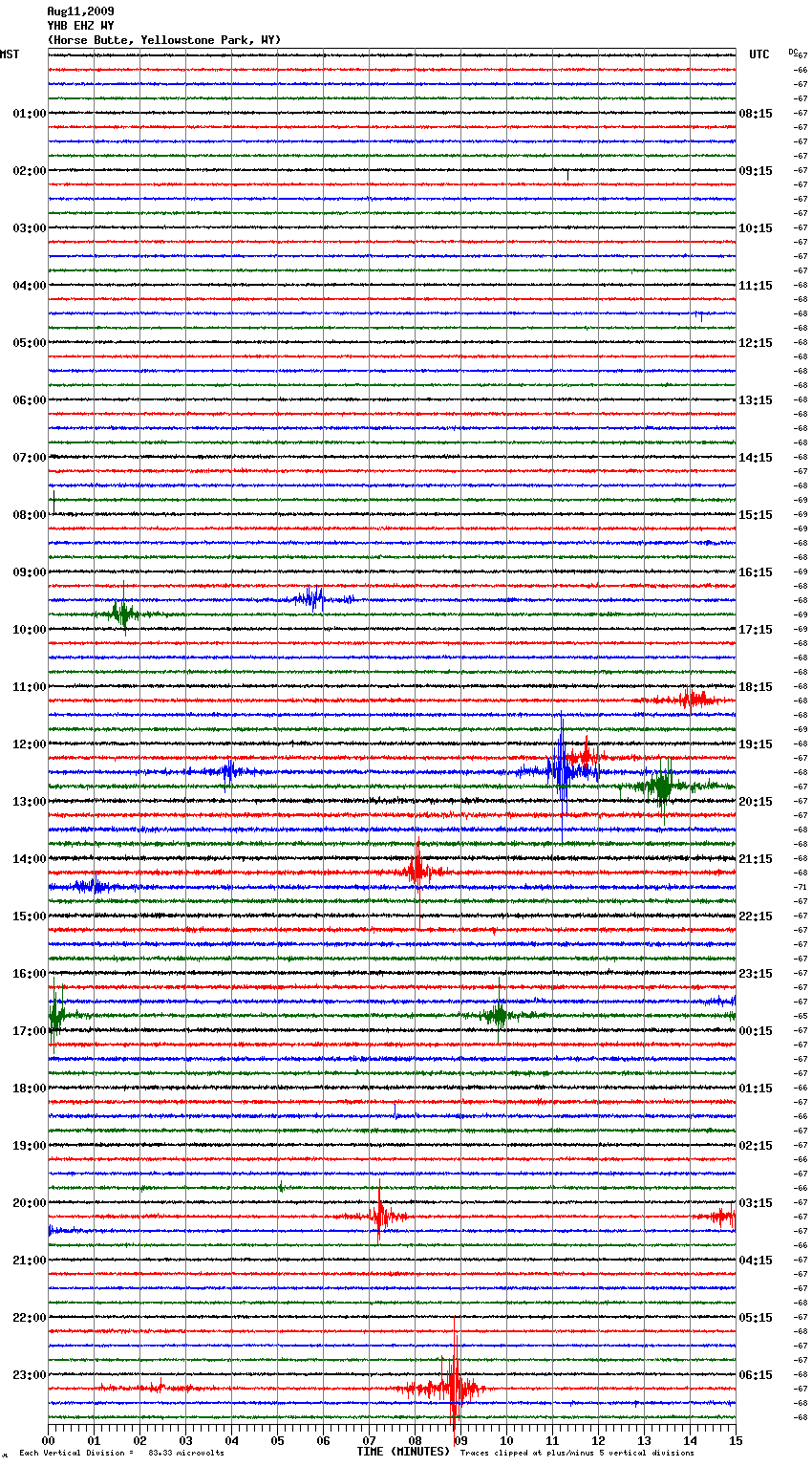This screenshot has height=1466, width=812.
Task: Click the date header 'Aug11,2009'
Action: (x=80, y=11)
